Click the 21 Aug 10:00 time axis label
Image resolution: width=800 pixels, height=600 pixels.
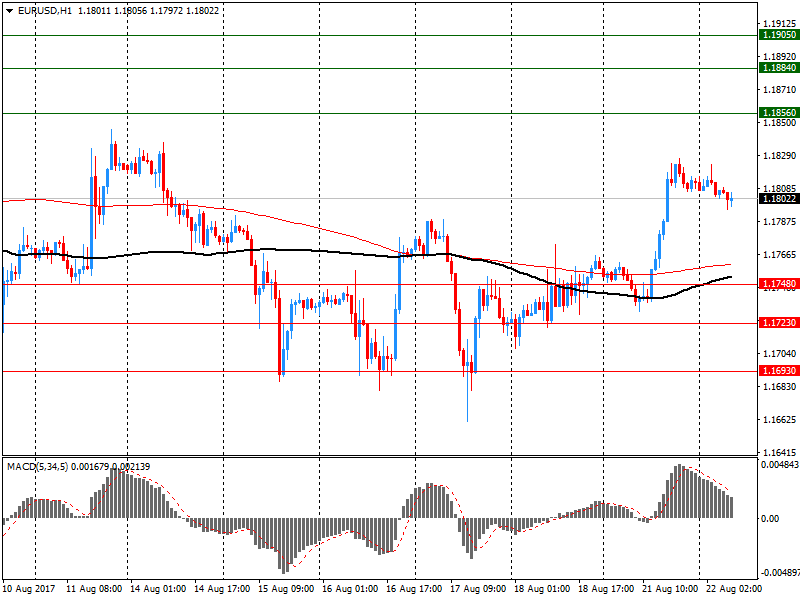pyautogui.click(x=670, y=589)
